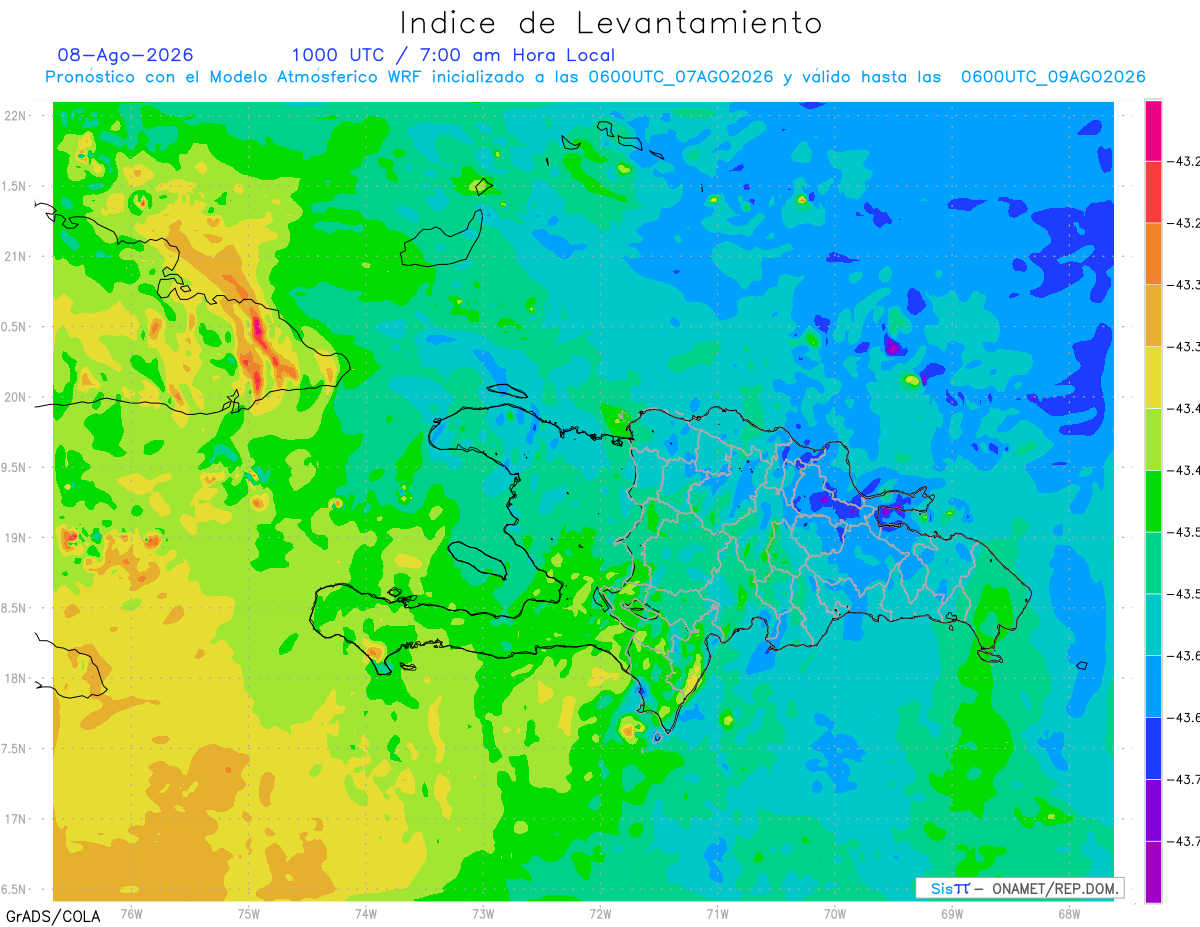Screen dimensions: 1200x927
Task: Click the '71W' longitude label
Action: point(717,913)
